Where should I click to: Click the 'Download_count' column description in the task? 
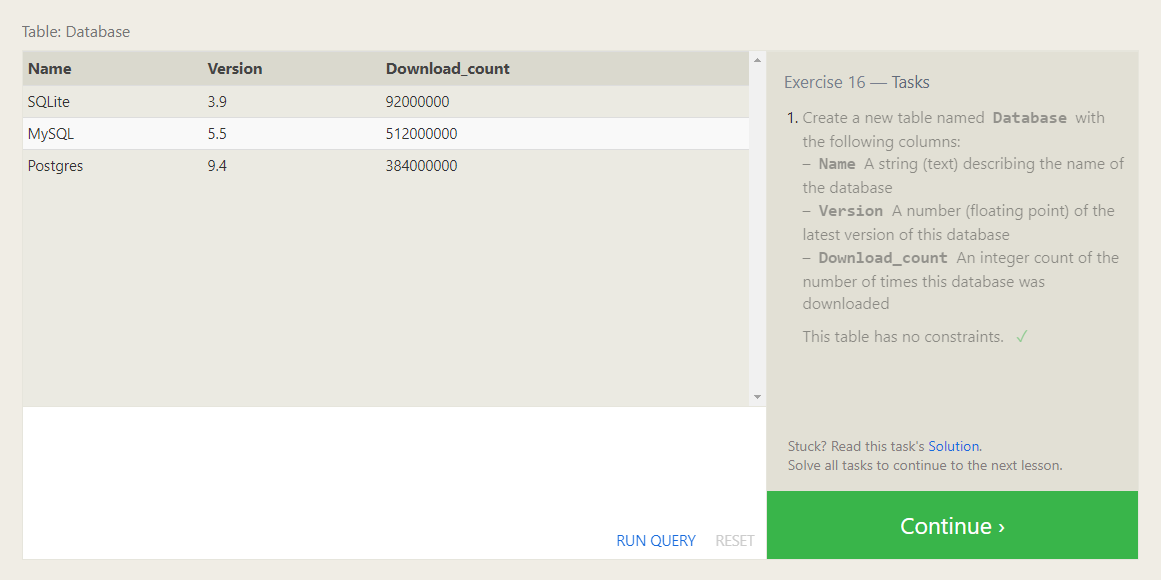[x=961, y=281]
